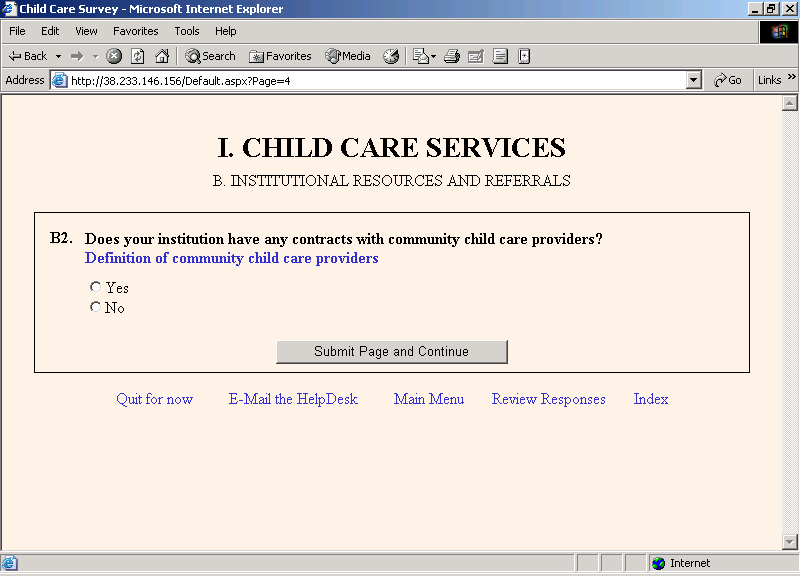The width and height of the screenshot is (800, 576).
Task: Click the title bar IE window icon
Action: click(9, 9)
